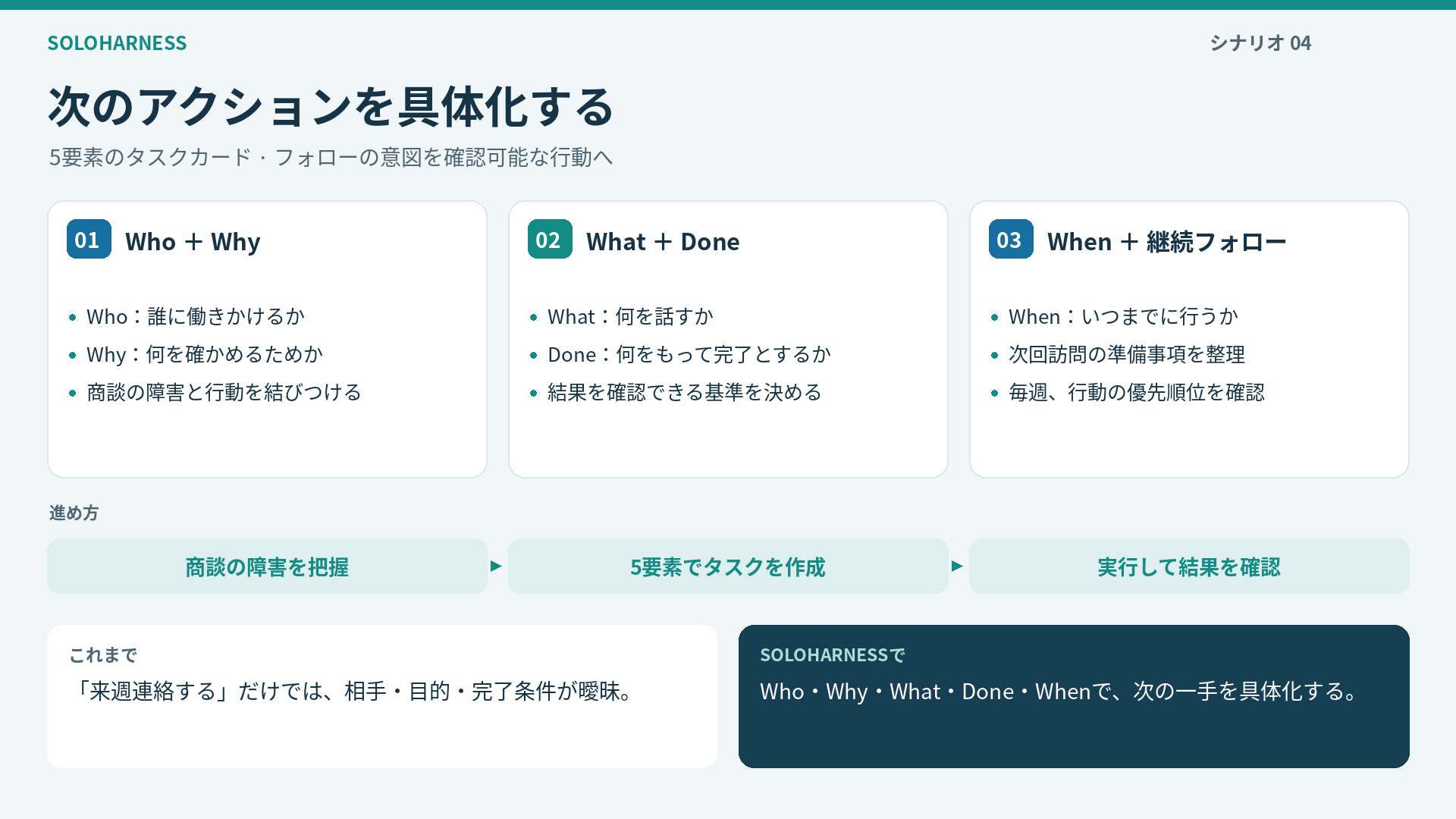The width and height of the screenshot is (1456, 819).
Task: Select the title 次のアクションを具体化する
Action: (x=331, y=107)
